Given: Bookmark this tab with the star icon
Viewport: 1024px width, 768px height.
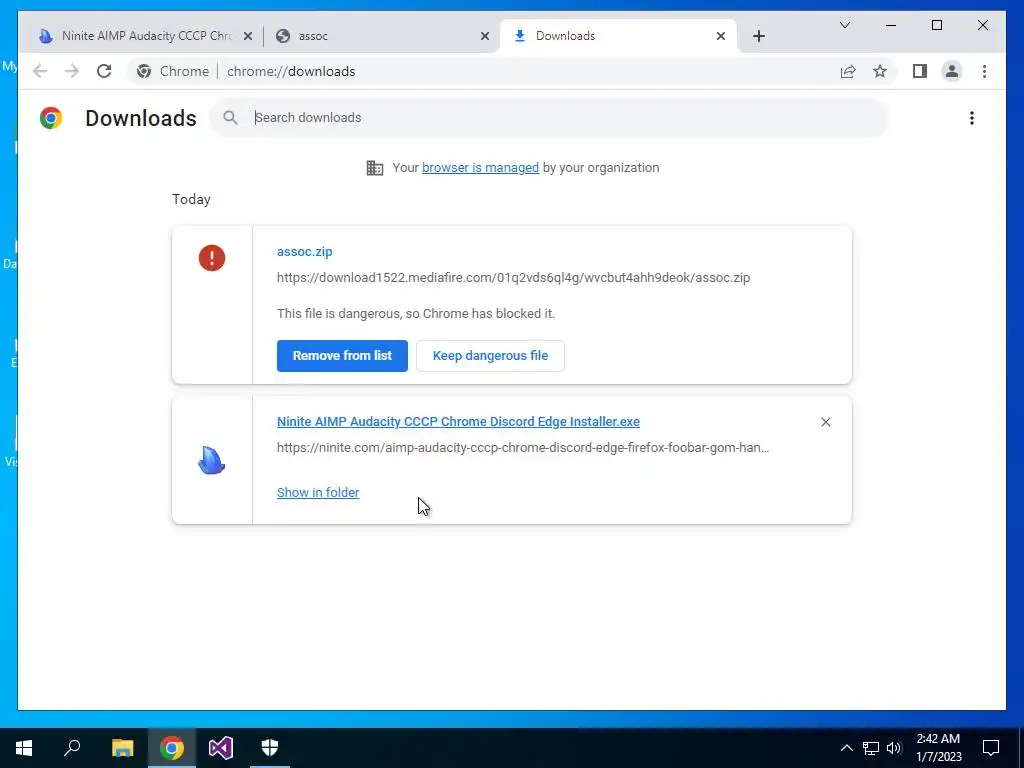Looking at the screenshot, I should click(x=880, y=71).
